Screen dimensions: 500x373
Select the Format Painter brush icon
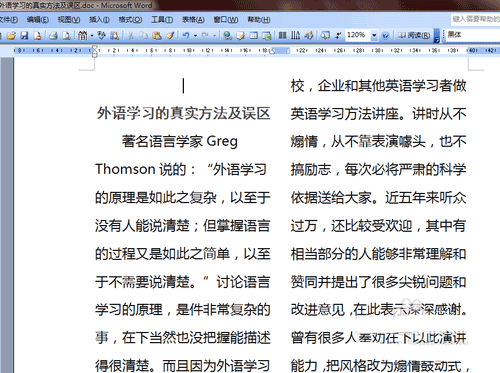click(170, 35)
